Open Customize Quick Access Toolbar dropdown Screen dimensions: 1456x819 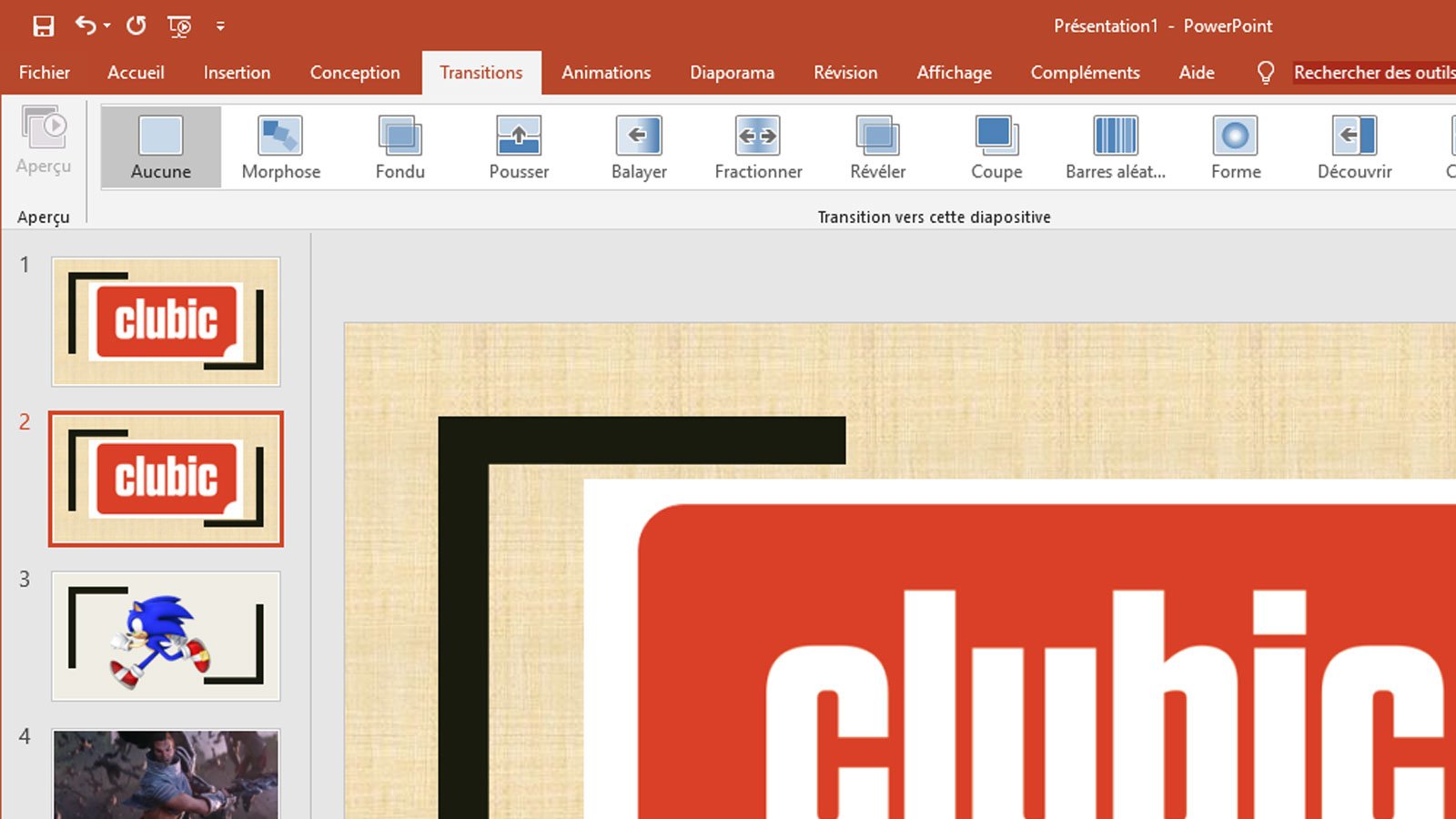220,26
